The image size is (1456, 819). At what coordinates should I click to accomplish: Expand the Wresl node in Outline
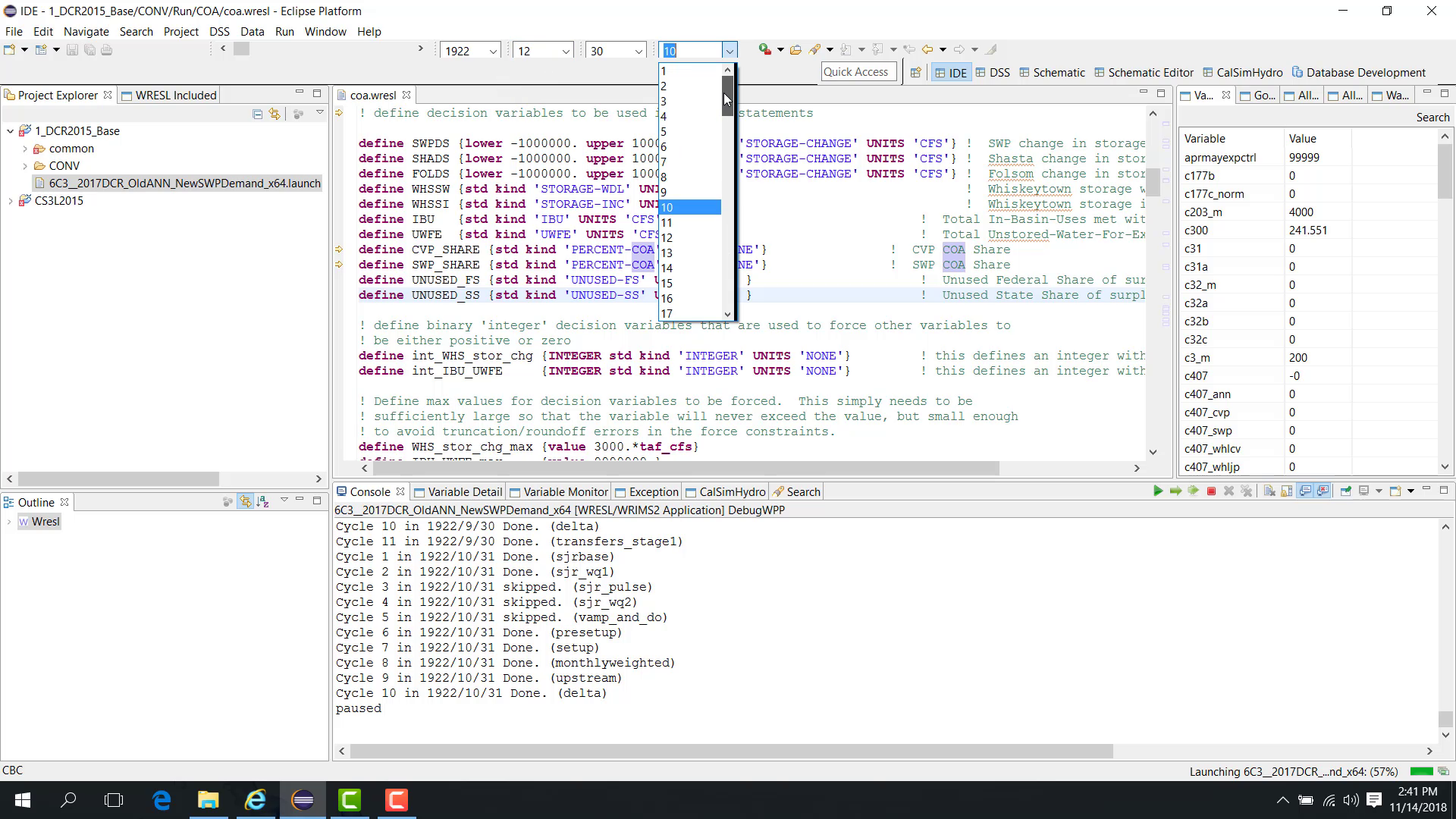[x=9, y=522]
